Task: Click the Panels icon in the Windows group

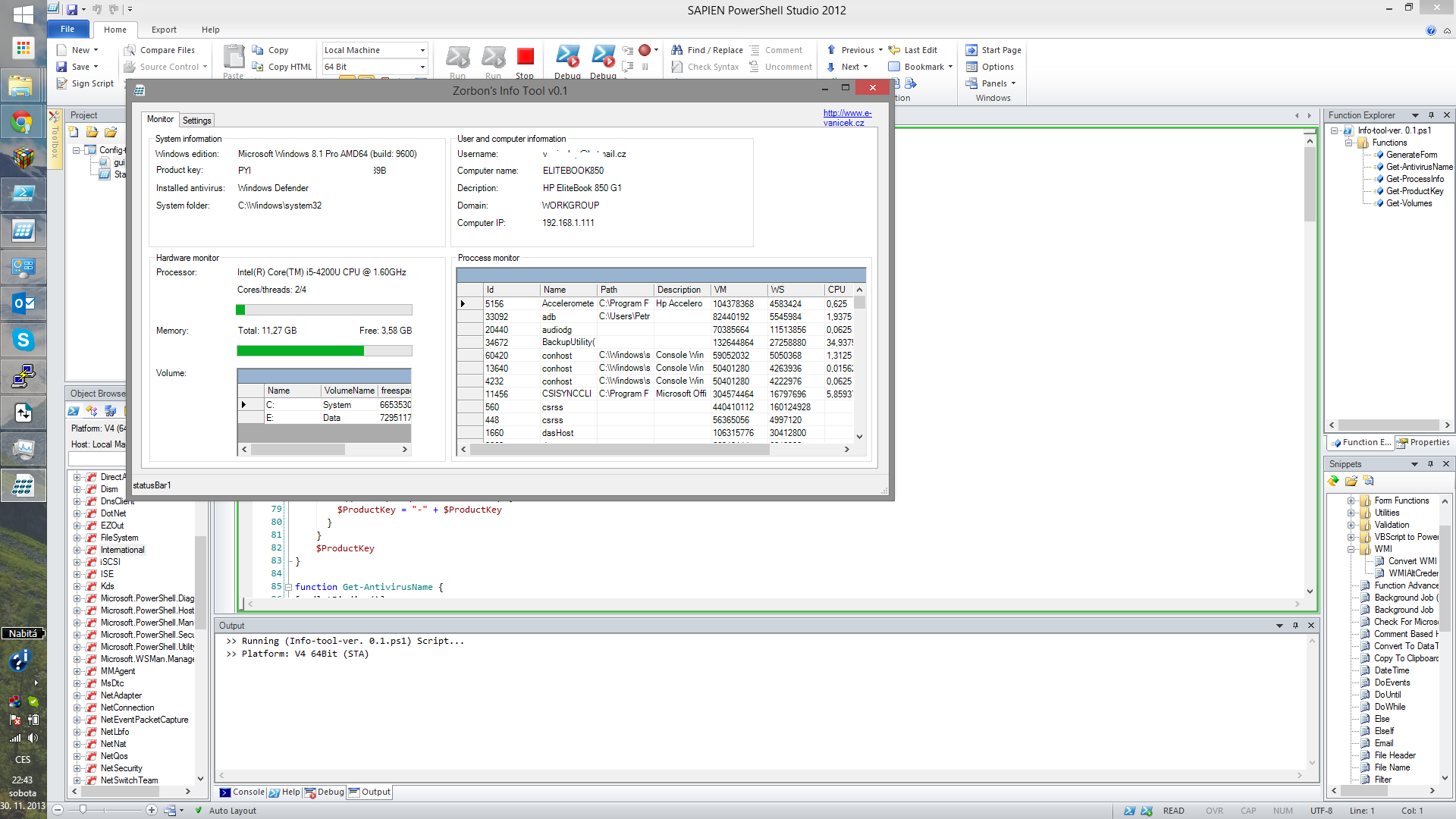Action: (971, 83)
